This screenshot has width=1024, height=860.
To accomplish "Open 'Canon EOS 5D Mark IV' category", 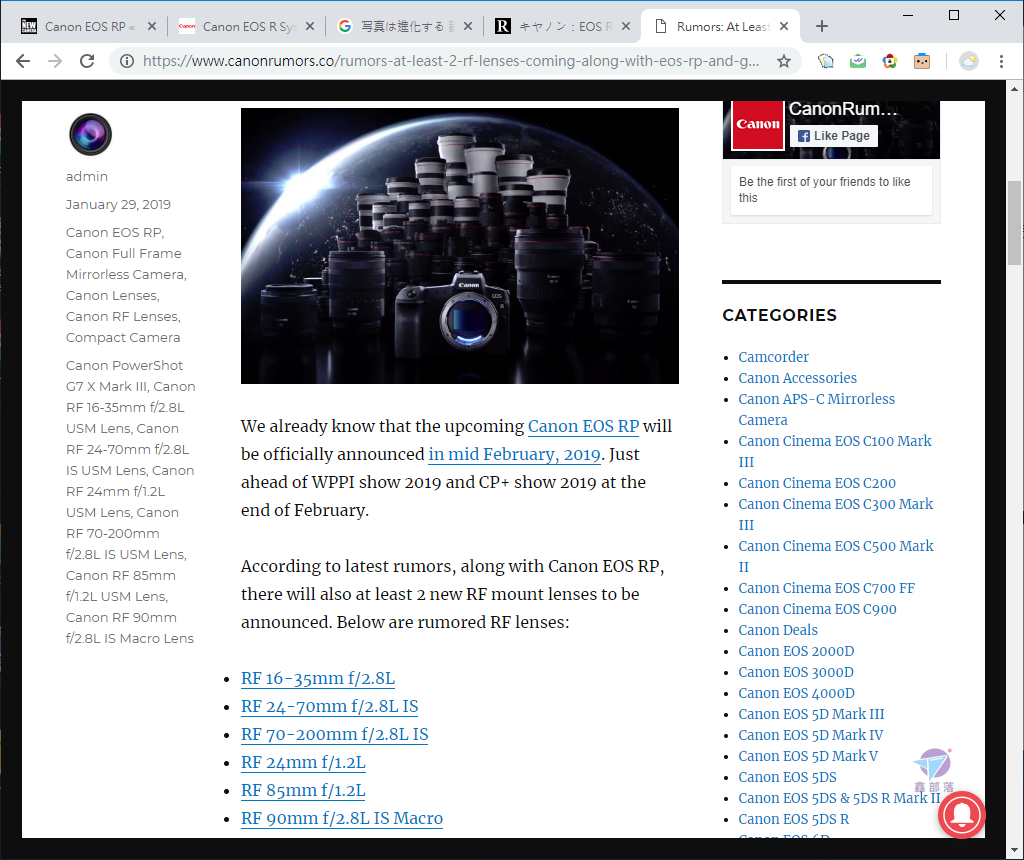I will click(x=810, y=735).
